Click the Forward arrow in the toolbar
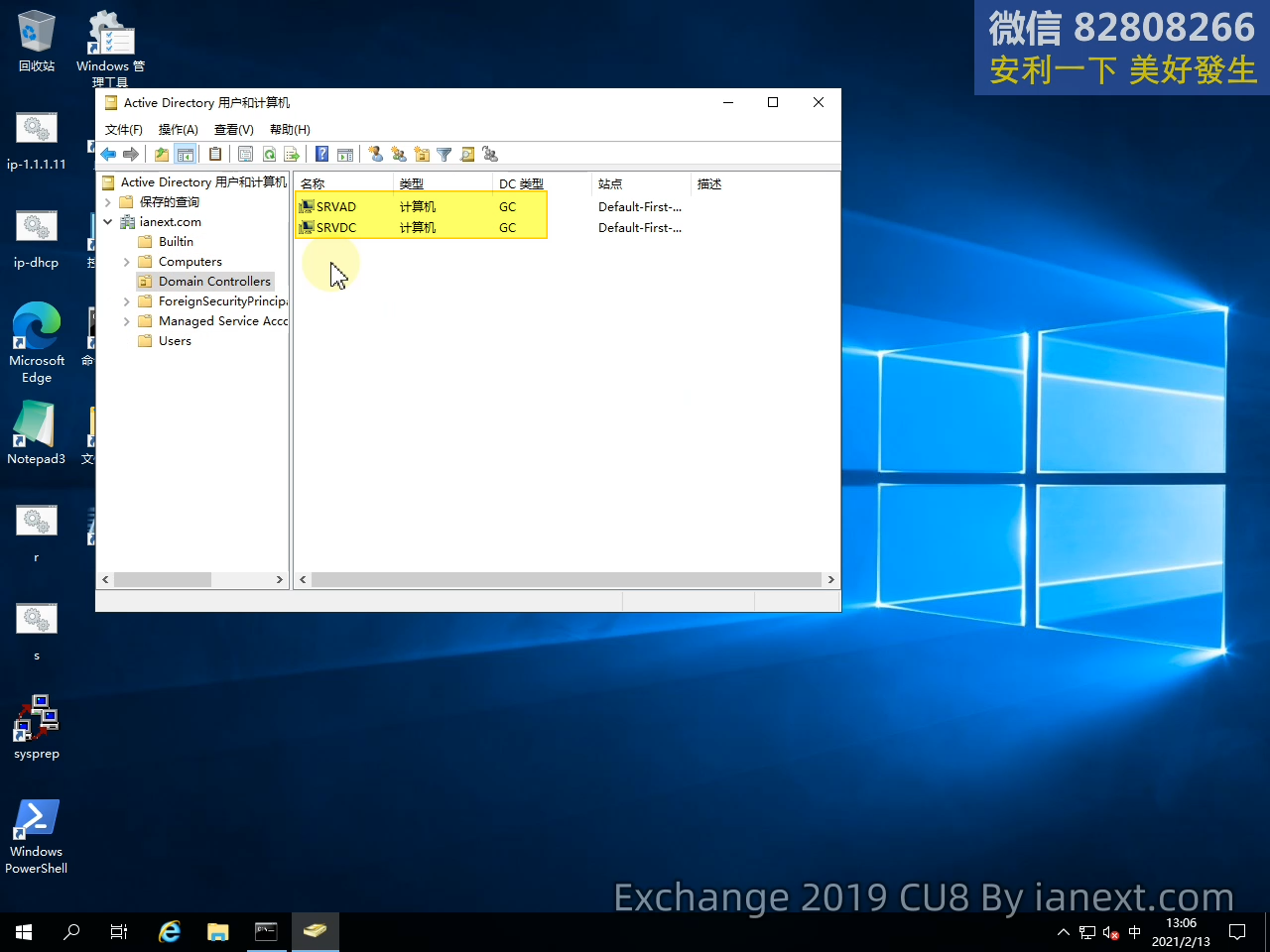 coord(131,155)
